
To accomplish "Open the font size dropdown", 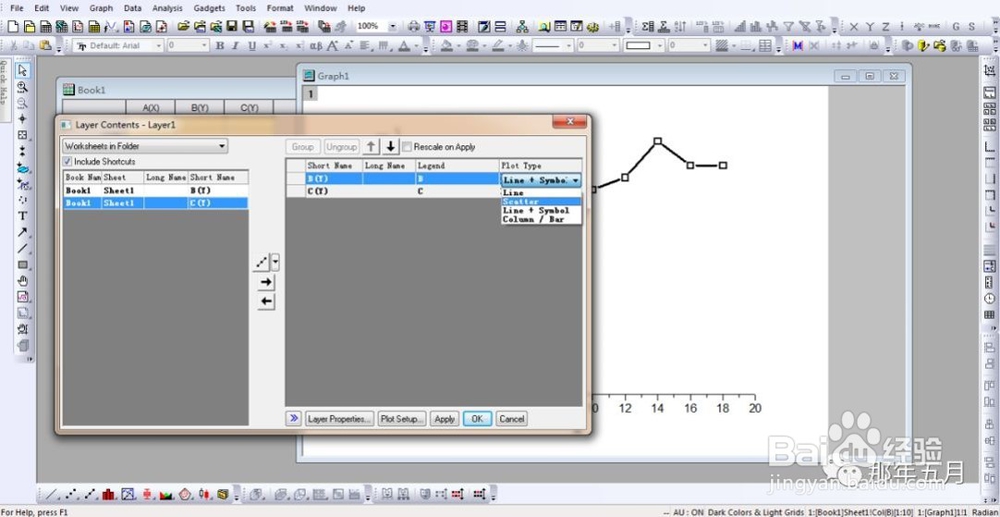I will click(204, 46).
